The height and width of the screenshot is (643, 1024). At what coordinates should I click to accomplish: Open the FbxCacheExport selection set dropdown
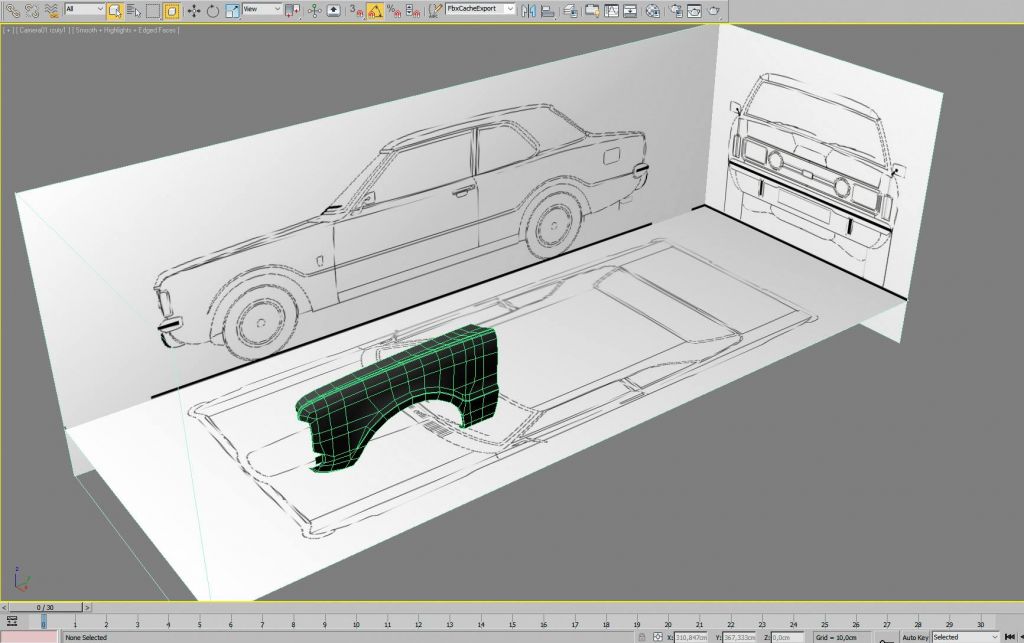click(480, 9)
